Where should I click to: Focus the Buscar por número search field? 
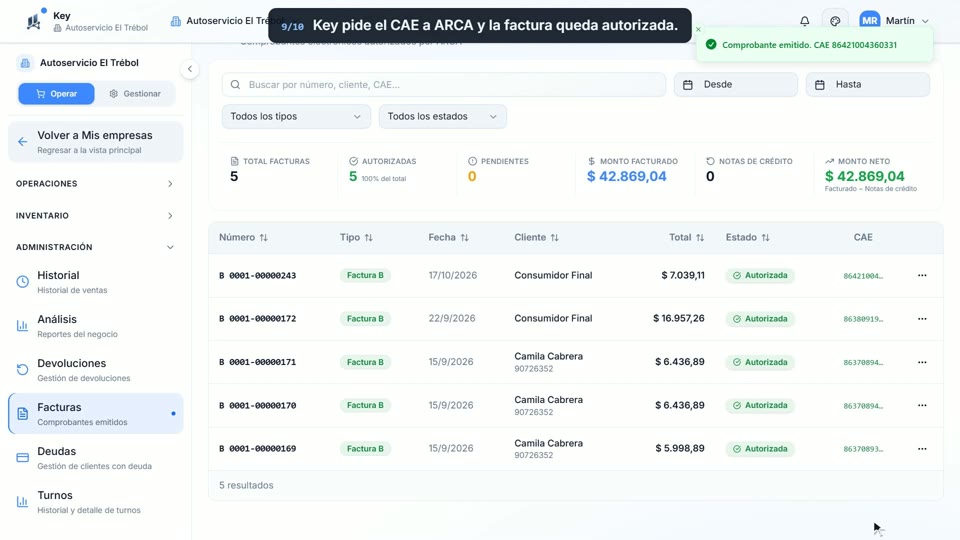[x=444, y=84]
